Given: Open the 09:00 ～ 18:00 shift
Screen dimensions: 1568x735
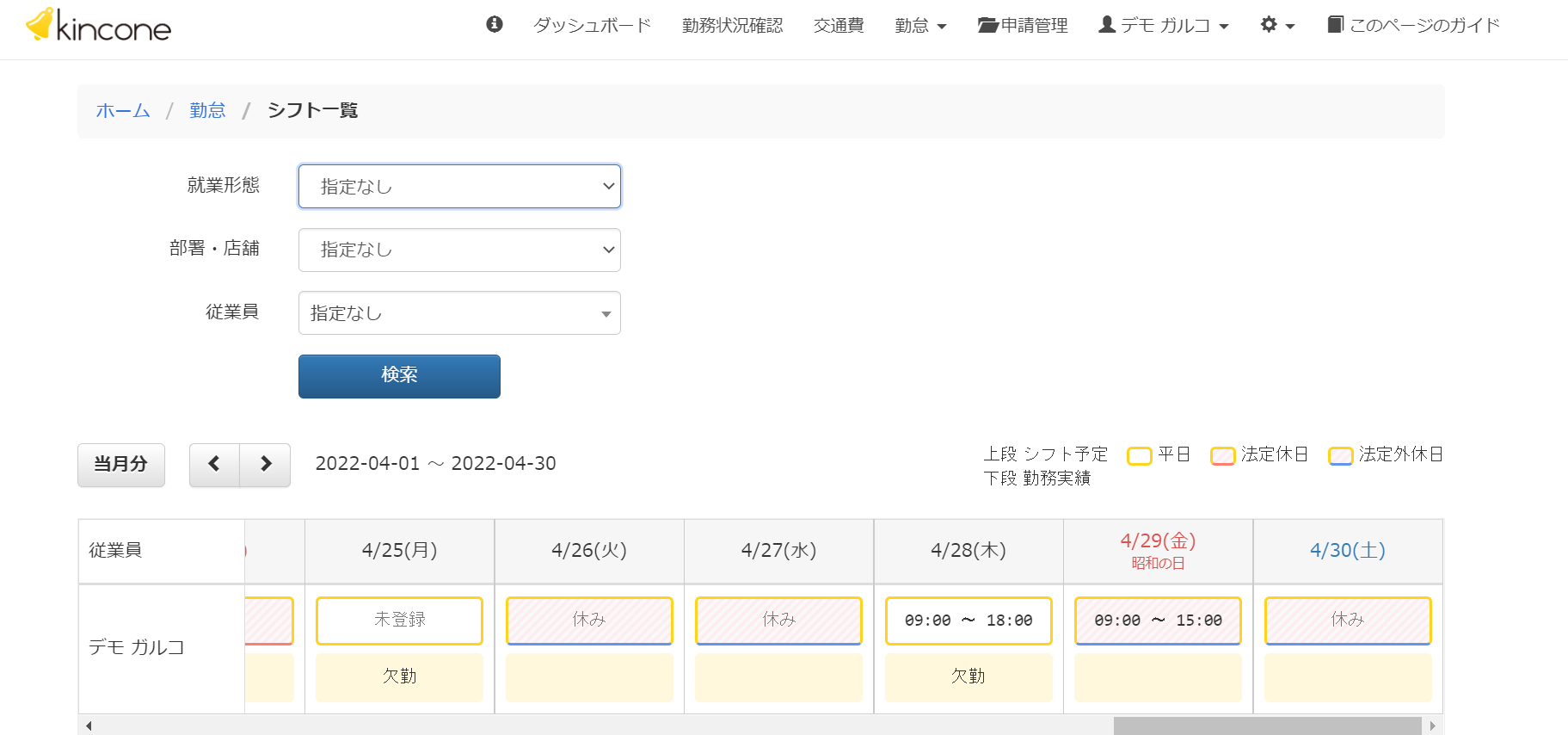Looking at the screenshot, I should coord(968,621).
